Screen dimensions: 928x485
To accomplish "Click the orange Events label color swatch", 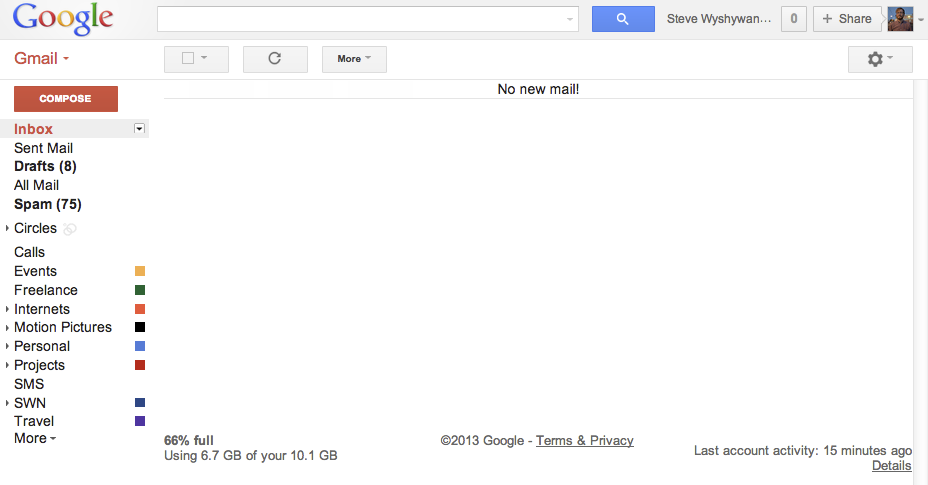I will pos(140,272).
